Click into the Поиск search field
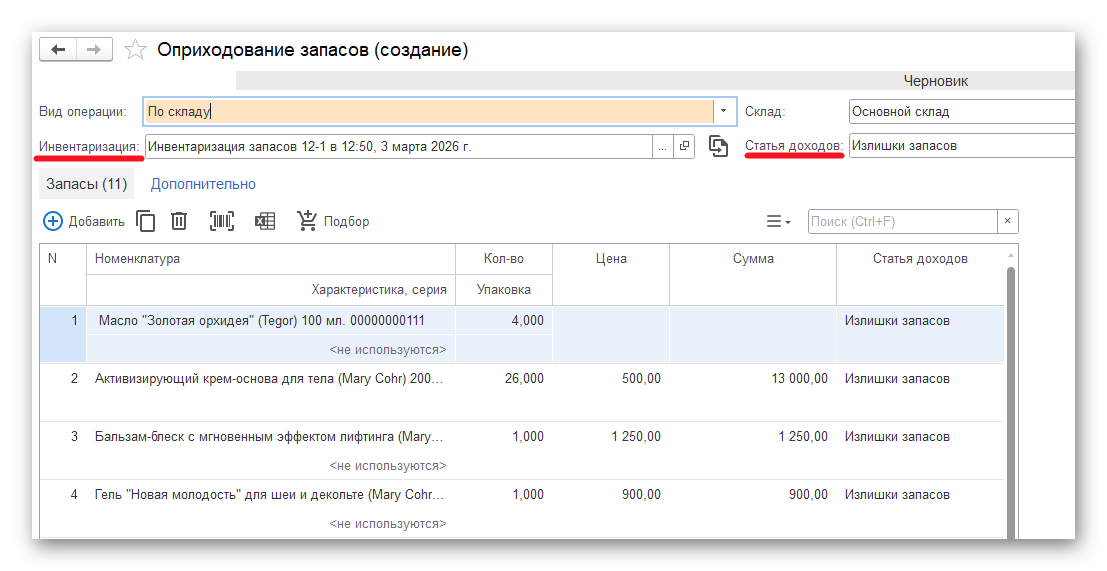This screenshot has height=571, width=1107. 901,221
